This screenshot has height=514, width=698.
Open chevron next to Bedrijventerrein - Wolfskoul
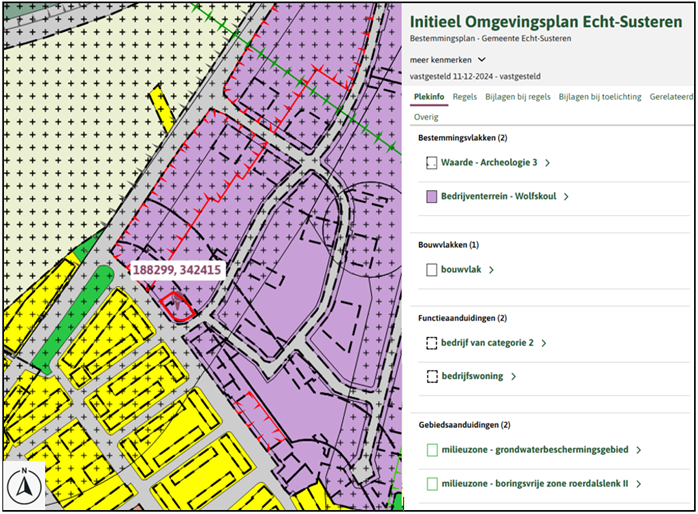(566, 197)
